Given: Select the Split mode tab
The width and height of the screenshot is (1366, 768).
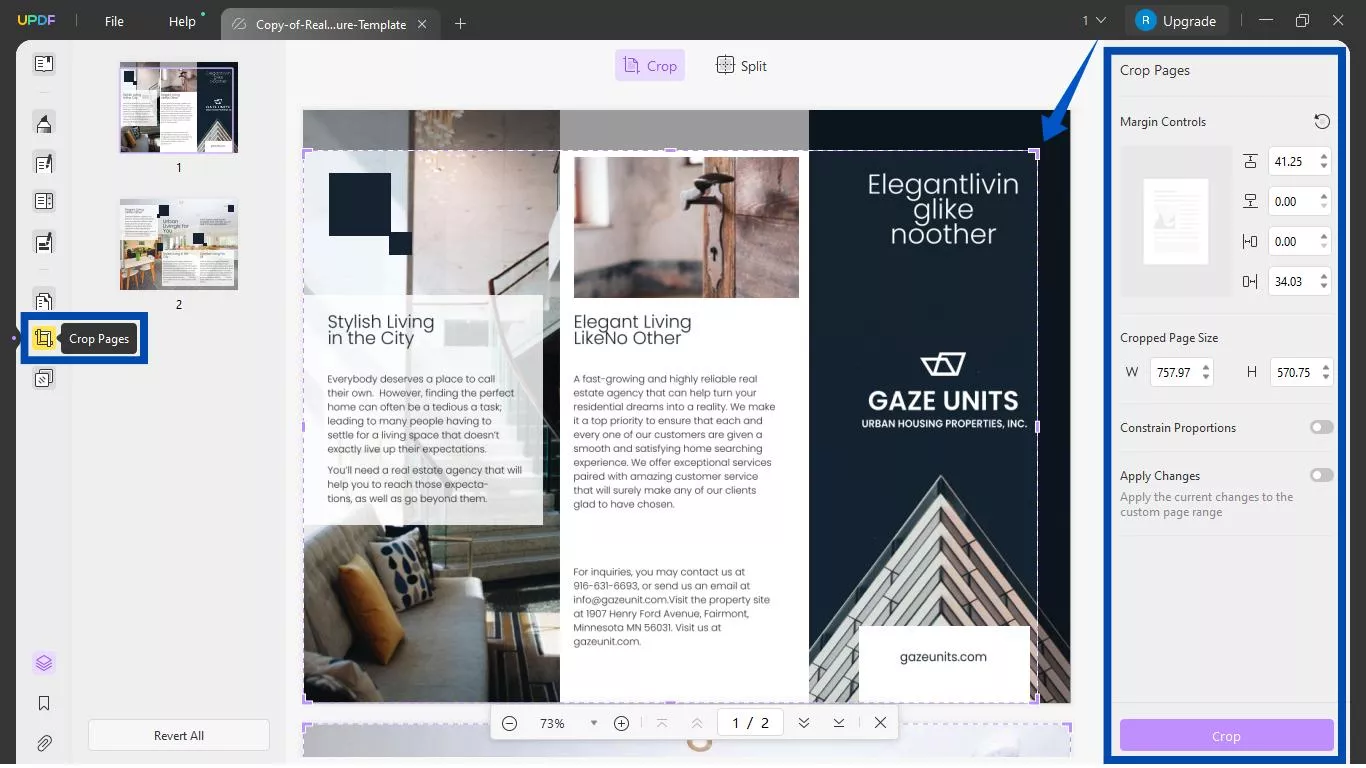Looking at the screenshot, I should coord(741,66).
